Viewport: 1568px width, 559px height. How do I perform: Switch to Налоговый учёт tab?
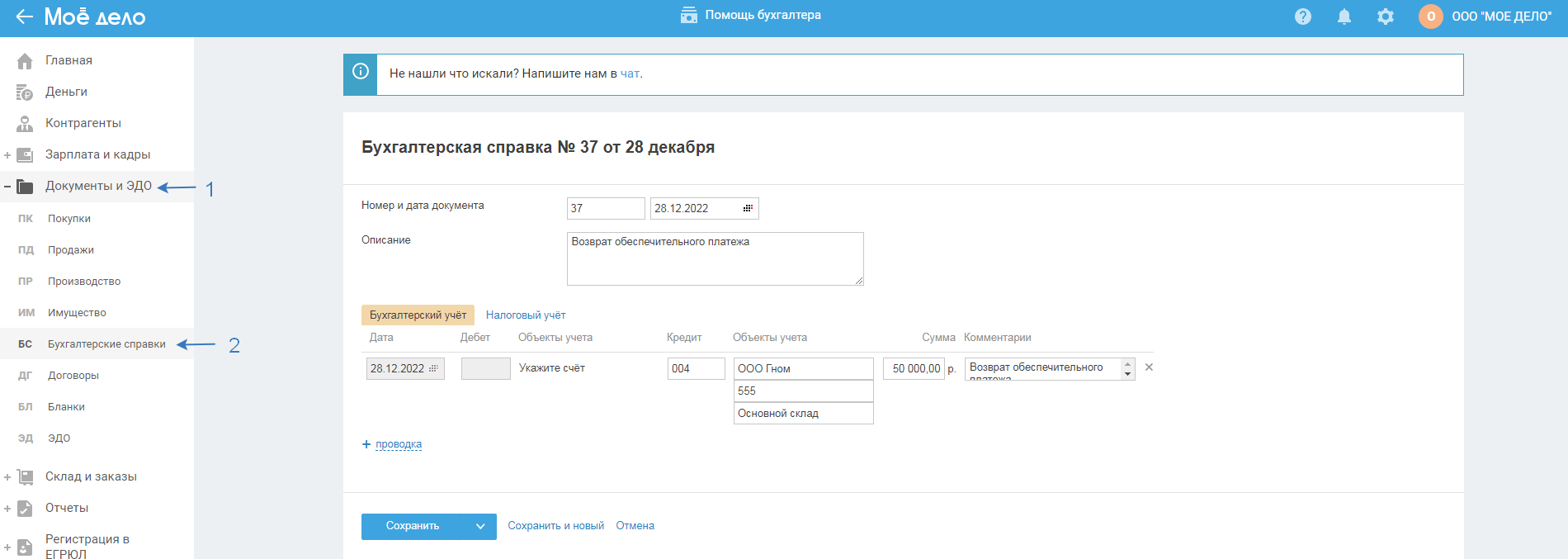click(526, 315)
